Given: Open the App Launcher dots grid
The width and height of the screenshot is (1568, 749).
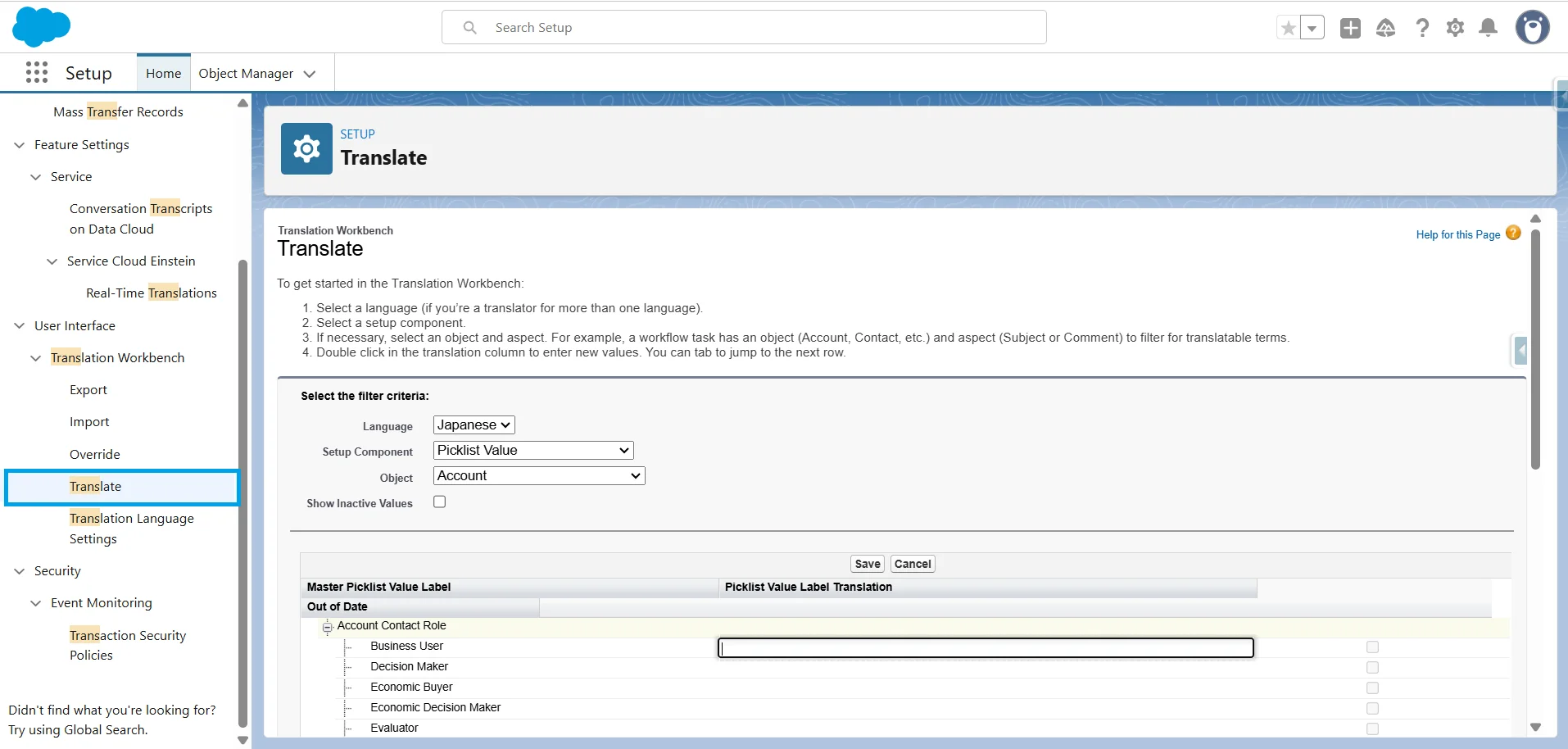Looking at the screenshot, I should (x=37, y=73).
